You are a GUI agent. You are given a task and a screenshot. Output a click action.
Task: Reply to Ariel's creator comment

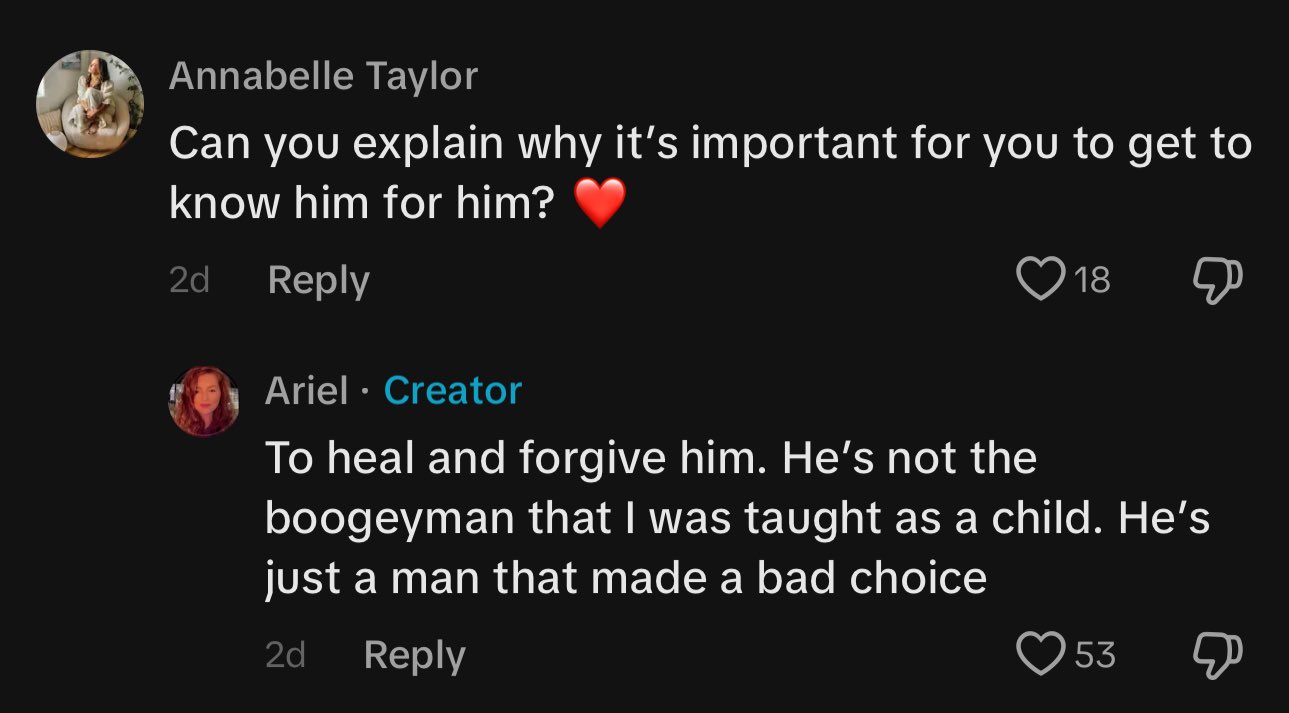coord(414,656)
